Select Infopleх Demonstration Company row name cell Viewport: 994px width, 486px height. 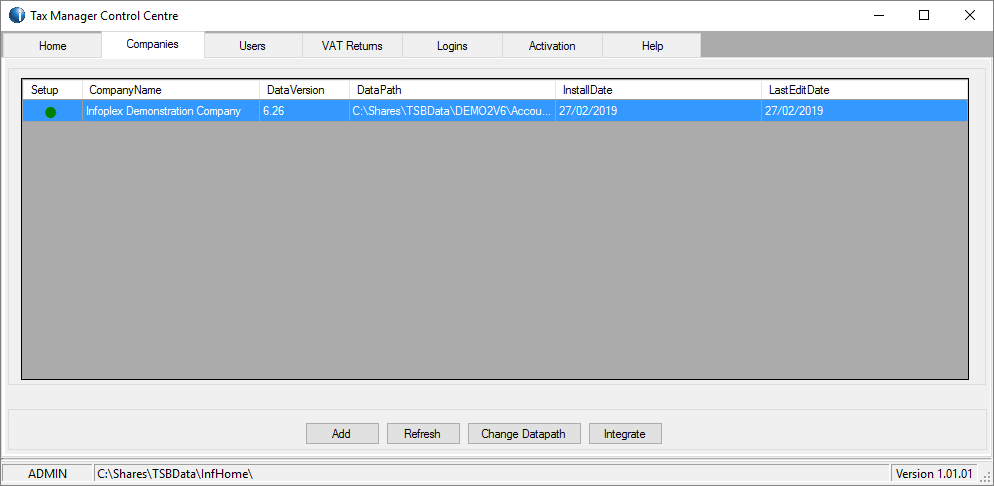pos(164,111)
